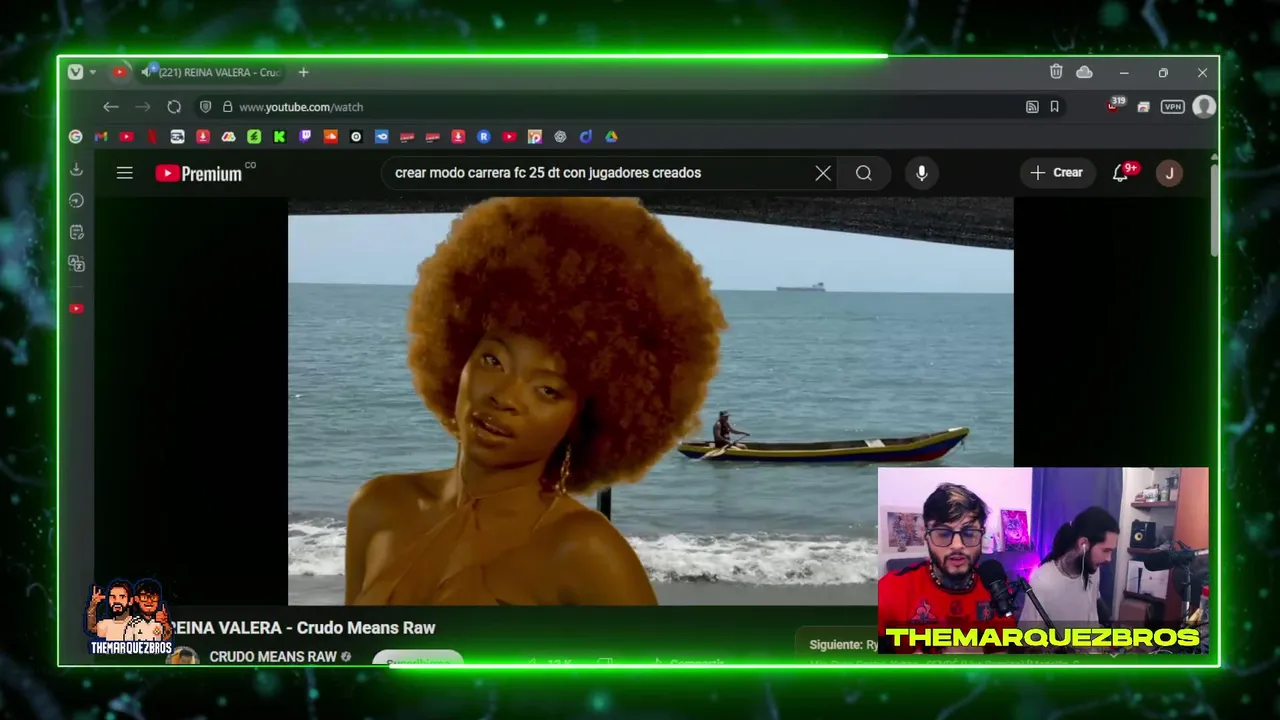The image size is (1280, 720).
Task: Mute the tab audio speaker icon
Action: pos(148,72)
